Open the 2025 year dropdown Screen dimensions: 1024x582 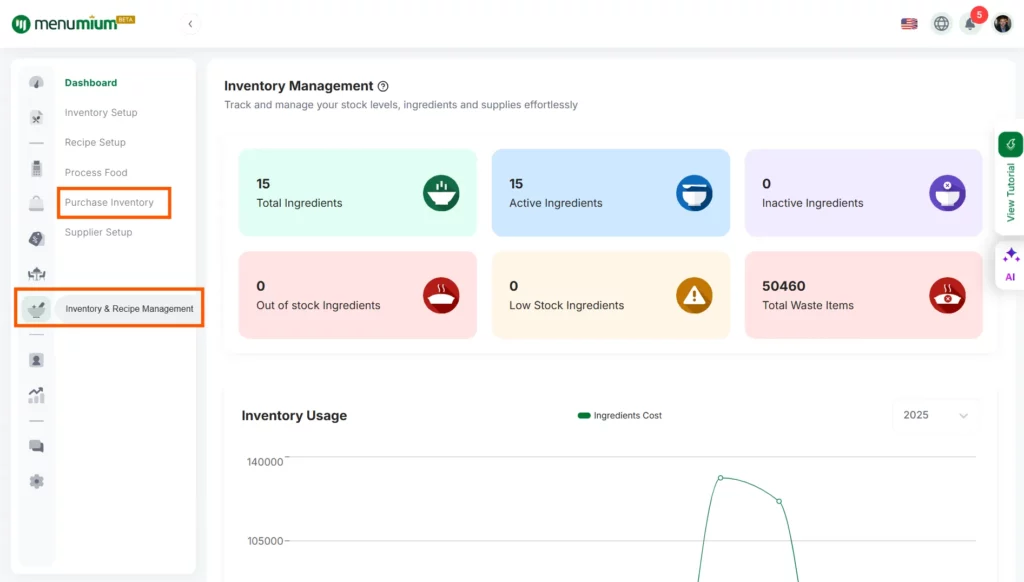tap(935, 415)
